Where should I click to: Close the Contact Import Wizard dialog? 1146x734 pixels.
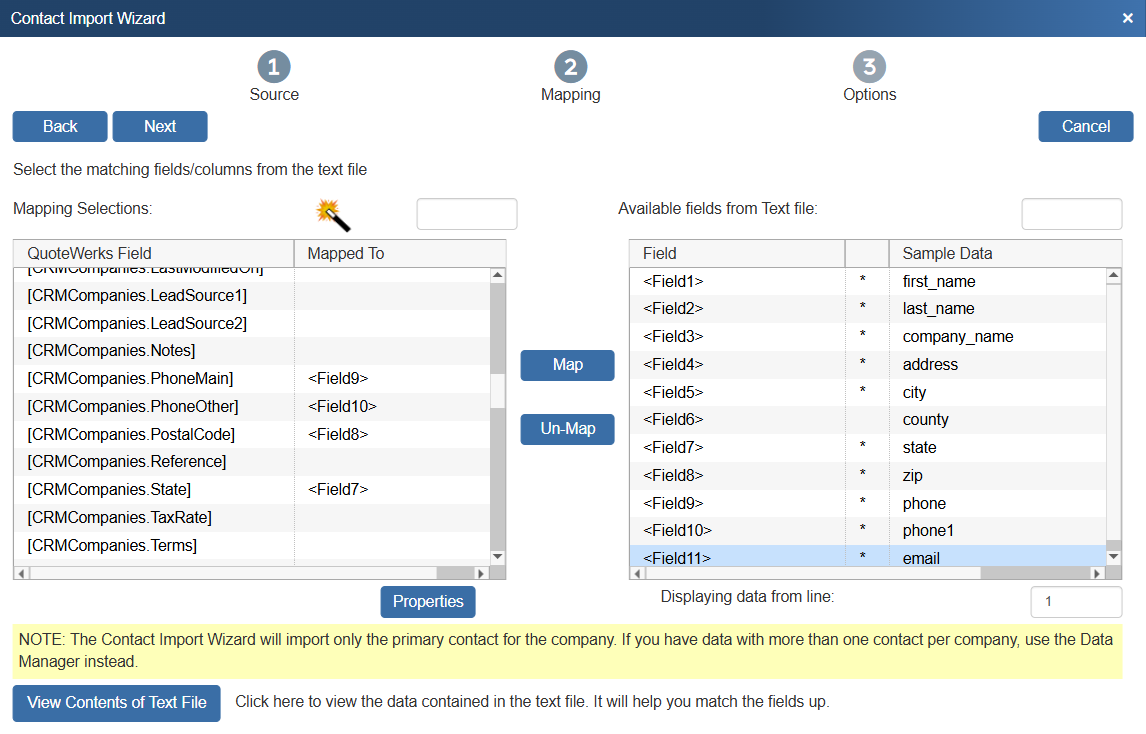pyautogui.click(x=1127, y=18)
